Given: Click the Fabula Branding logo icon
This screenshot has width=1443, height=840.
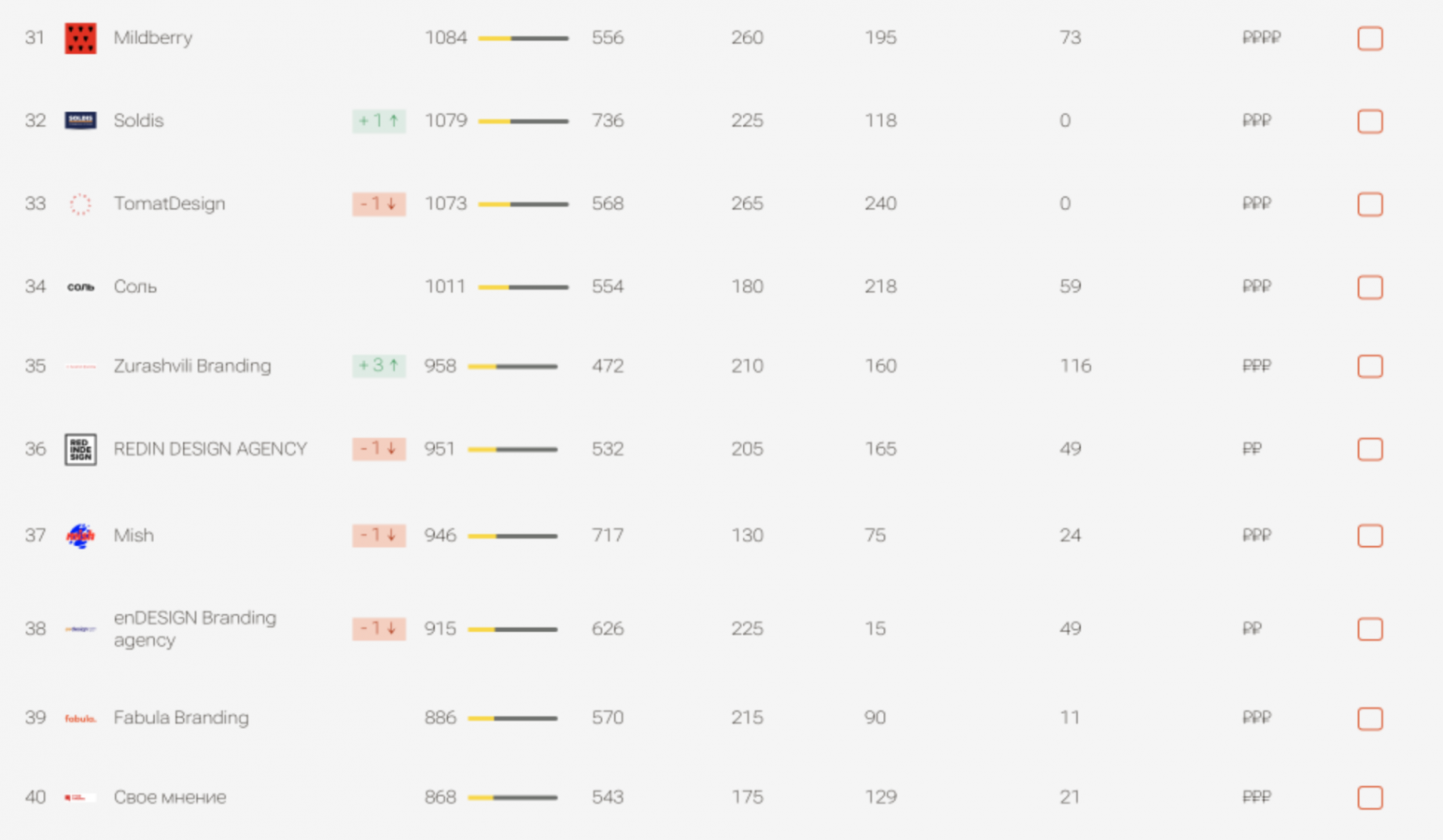Looking at the screenshot, I should click(x=80, y=719).
